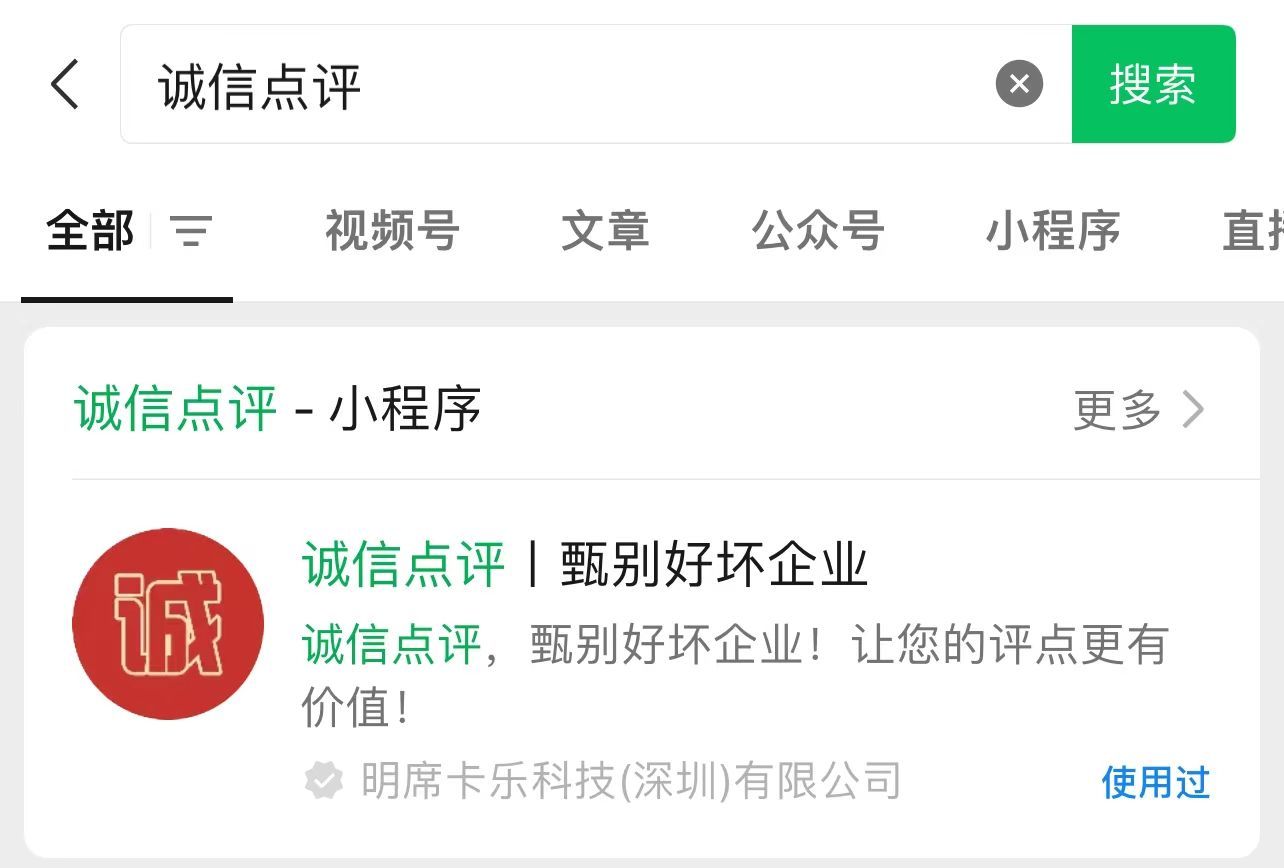Open the red 诚 mini program logo
Image resolution: width=1284 pixels, height=868 pixels.
(x=168, y=624)
